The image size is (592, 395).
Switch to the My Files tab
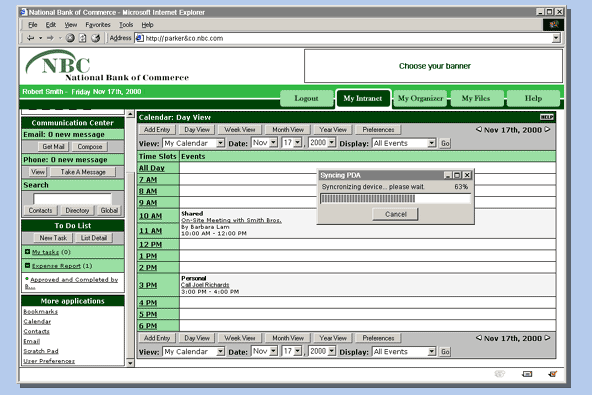[x=476, y=98]
